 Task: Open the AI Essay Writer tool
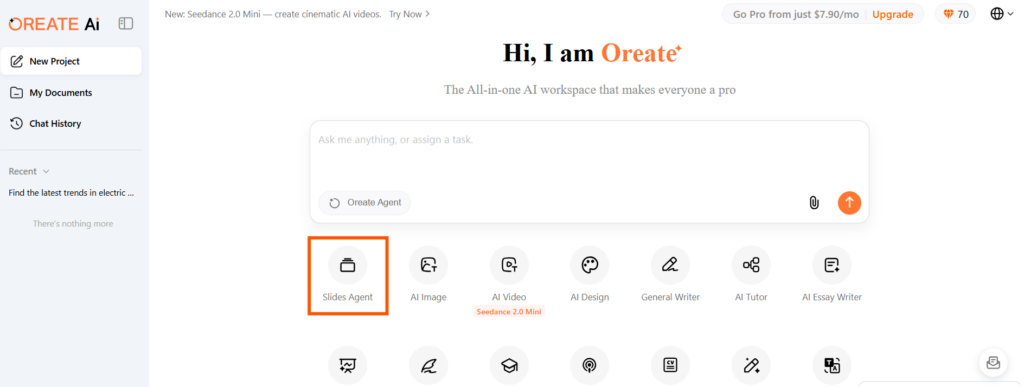831,265
